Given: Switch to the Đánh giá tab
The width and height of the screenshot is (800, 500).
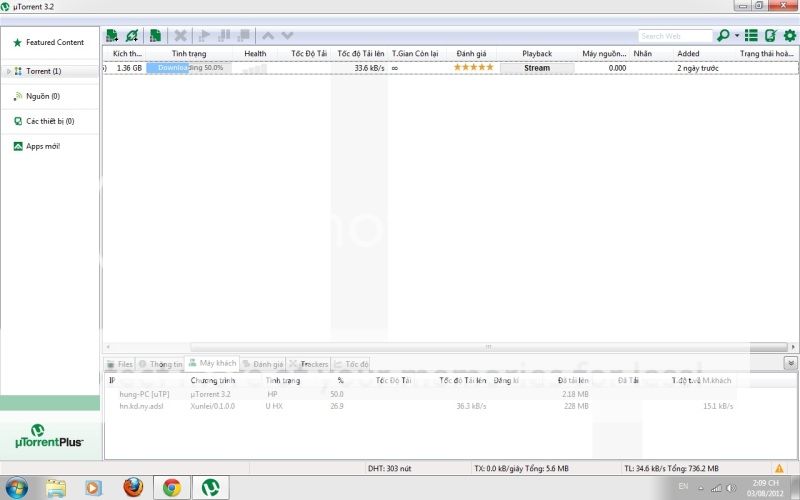Looking at the screenshot, I should click(x=263, y=364).
